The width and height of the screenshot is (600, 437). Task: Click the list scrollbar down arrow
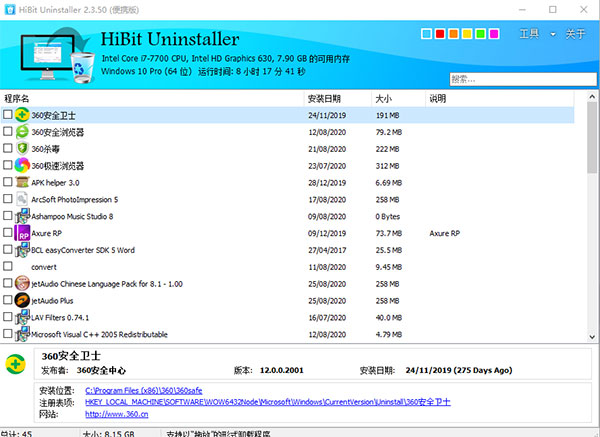point(592,337)
